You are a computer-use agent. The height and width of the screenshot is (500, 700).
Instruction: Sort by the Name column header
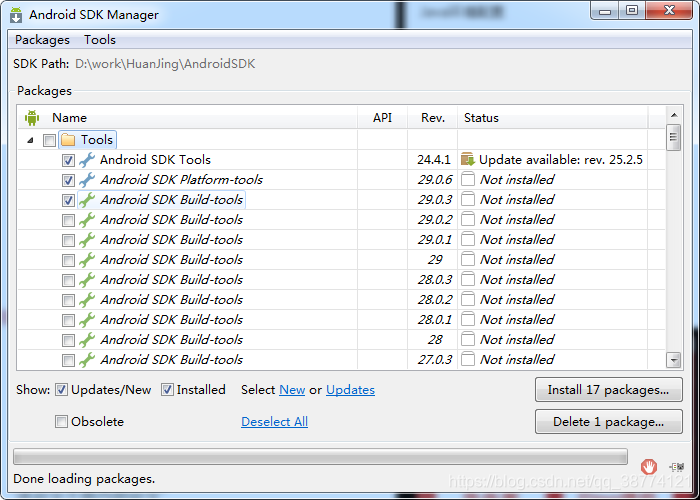(69, 117)
